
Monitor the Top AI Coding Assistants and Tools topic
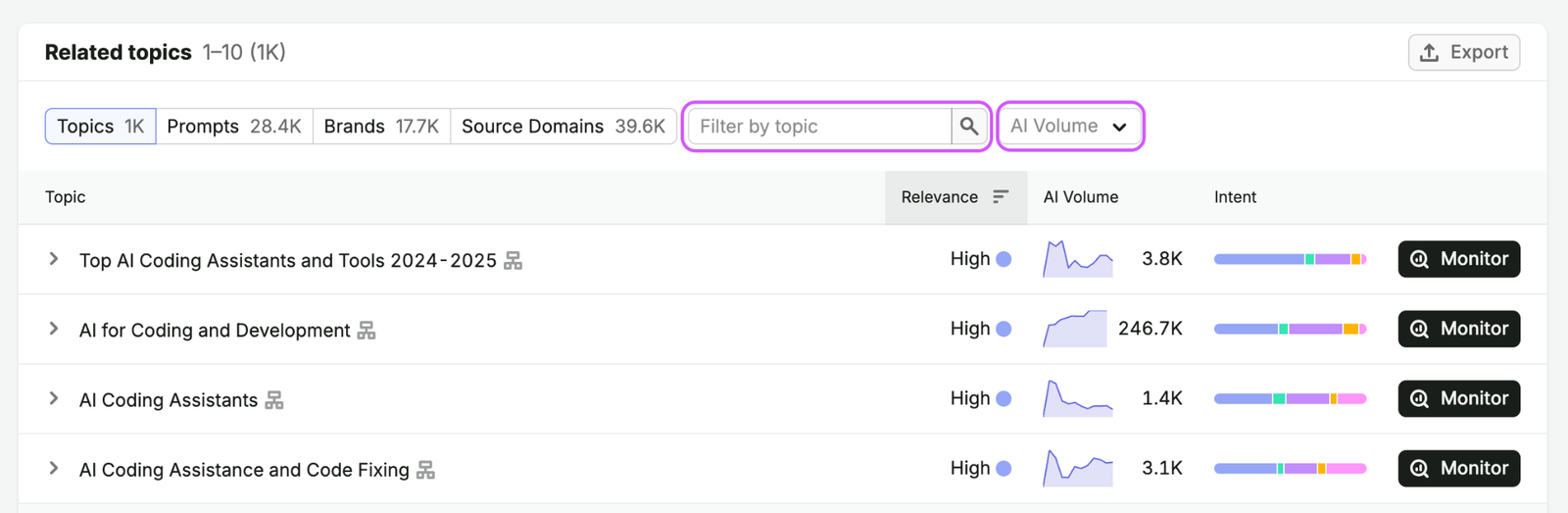tap(1459, 259)
